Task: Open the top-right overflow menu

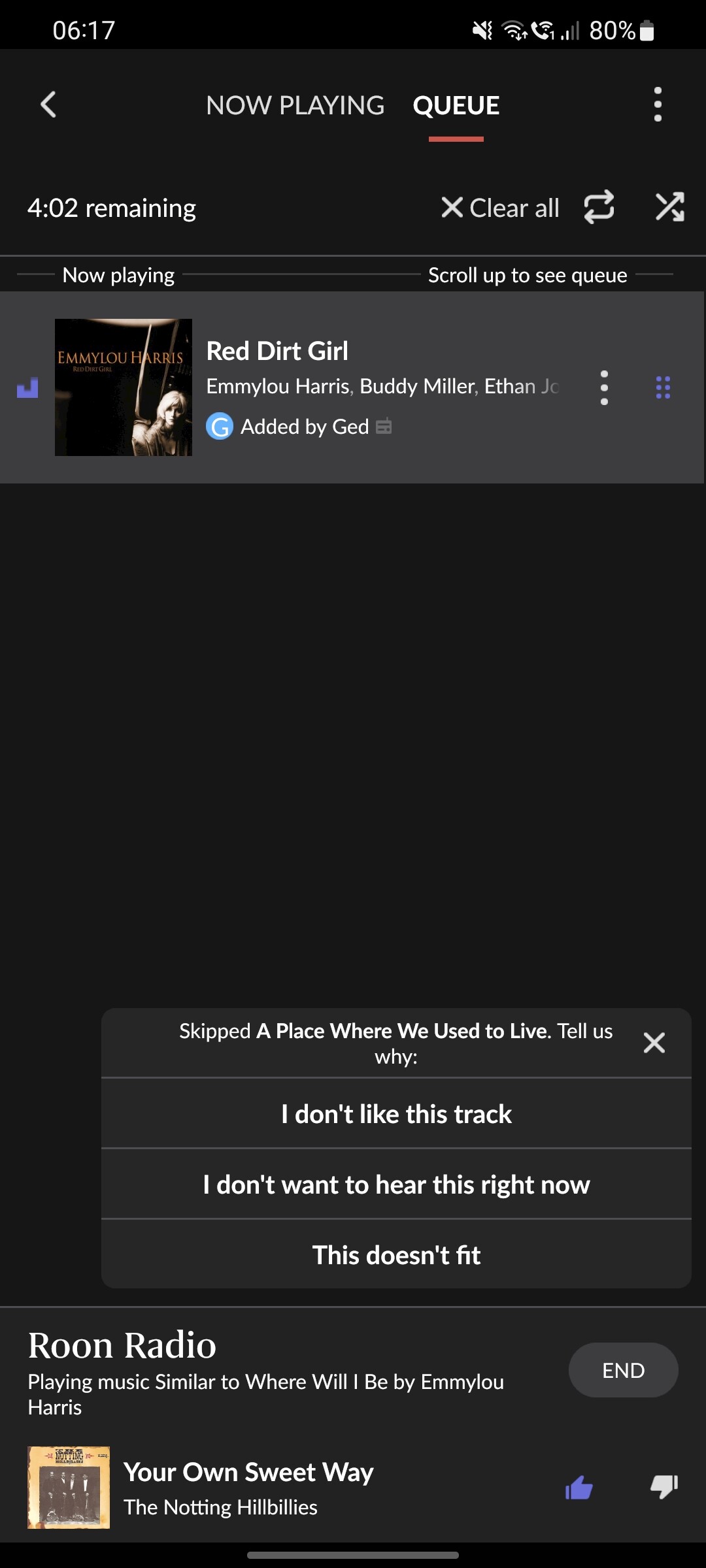Action: [658, 105]
